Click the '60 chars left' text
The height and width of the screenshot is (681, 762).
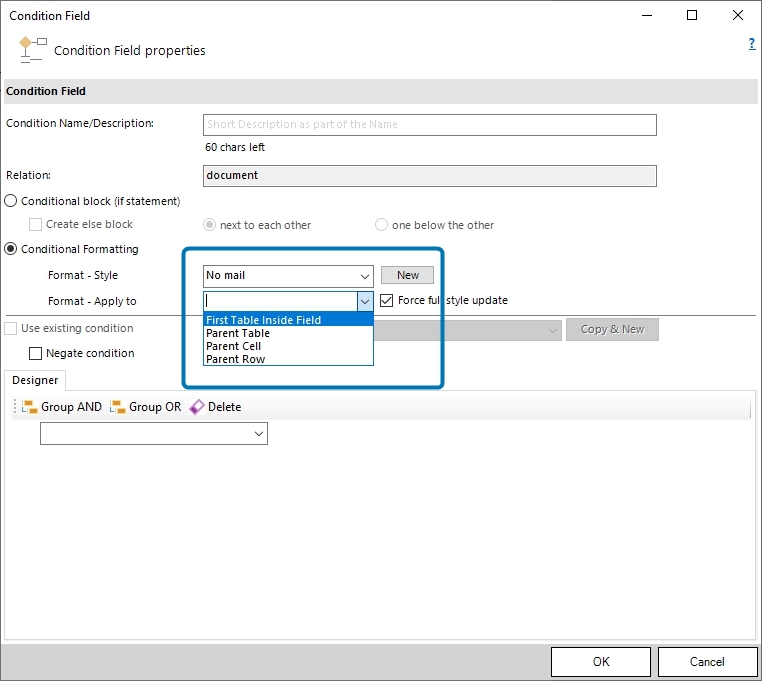(235, 147)
